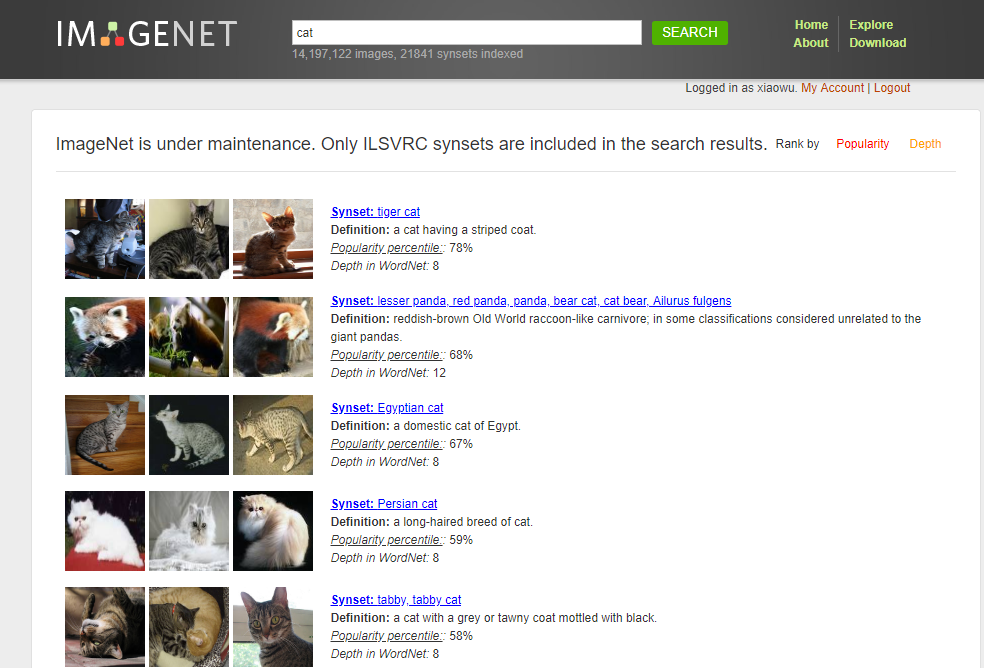
Task: Click first tiger cat thumbnail on the desk
Action: 105,239
